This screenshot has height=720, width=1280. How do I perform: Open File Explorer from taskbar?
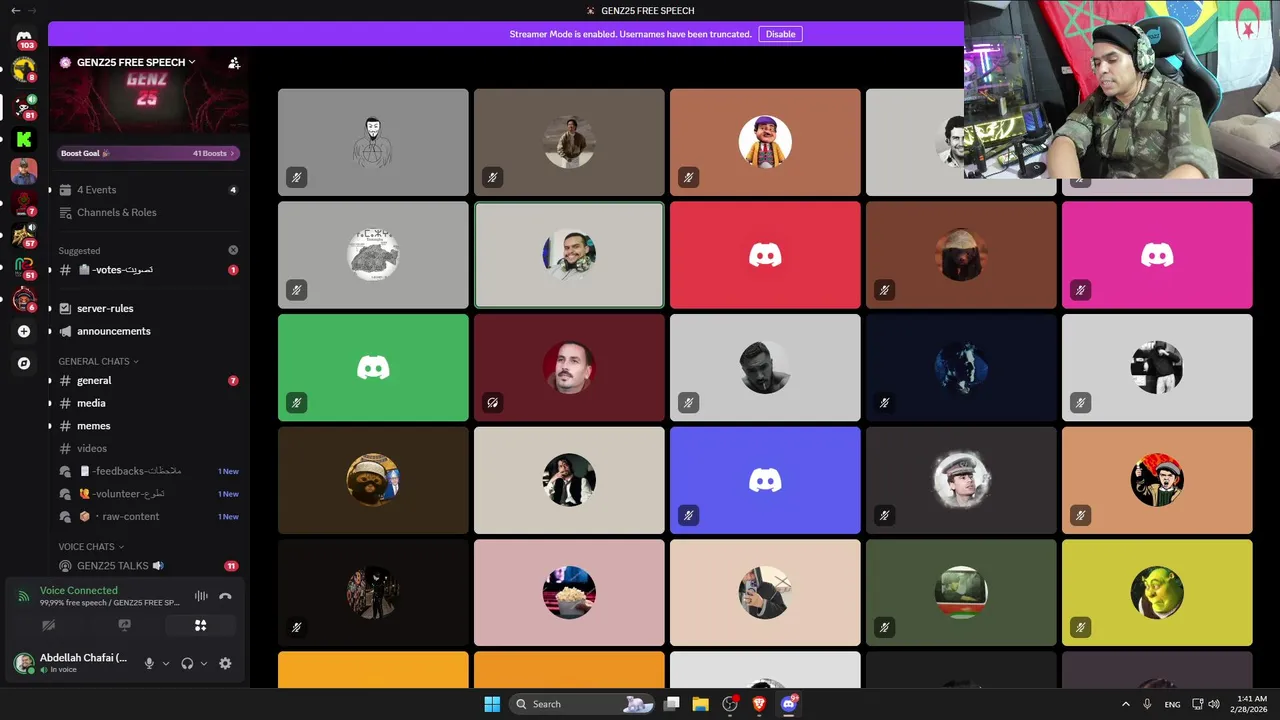click(701, 704)
